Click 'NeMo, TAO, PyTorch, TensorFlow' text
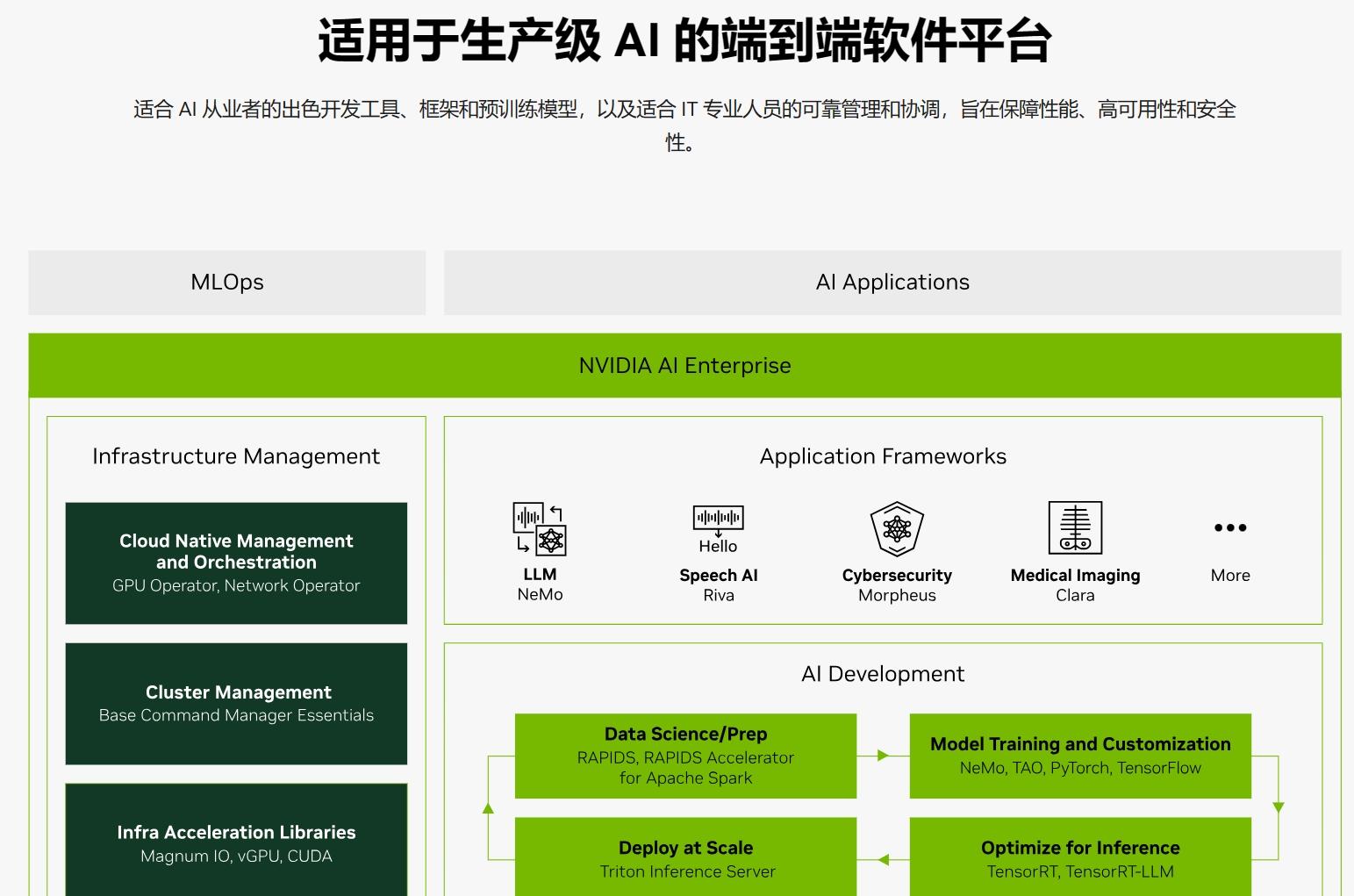The image size is (1354, 896). (x=1080, y=768)
